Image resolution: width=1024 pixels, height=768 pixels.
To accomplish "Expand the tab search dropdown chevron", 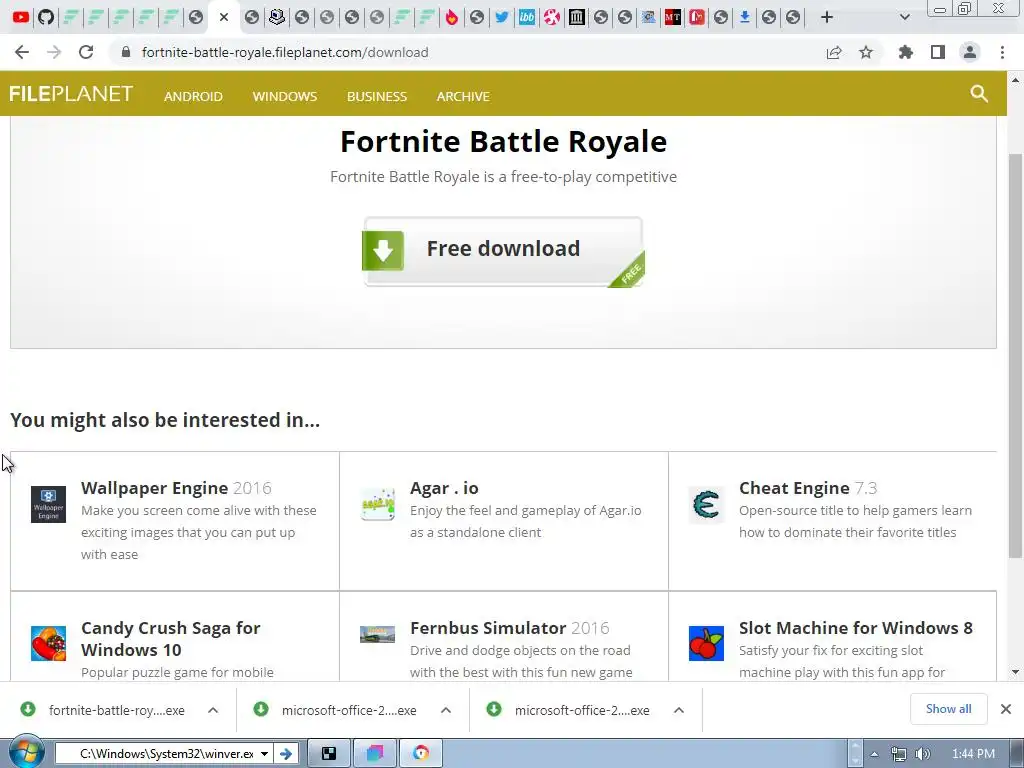I will click(904, 17).
